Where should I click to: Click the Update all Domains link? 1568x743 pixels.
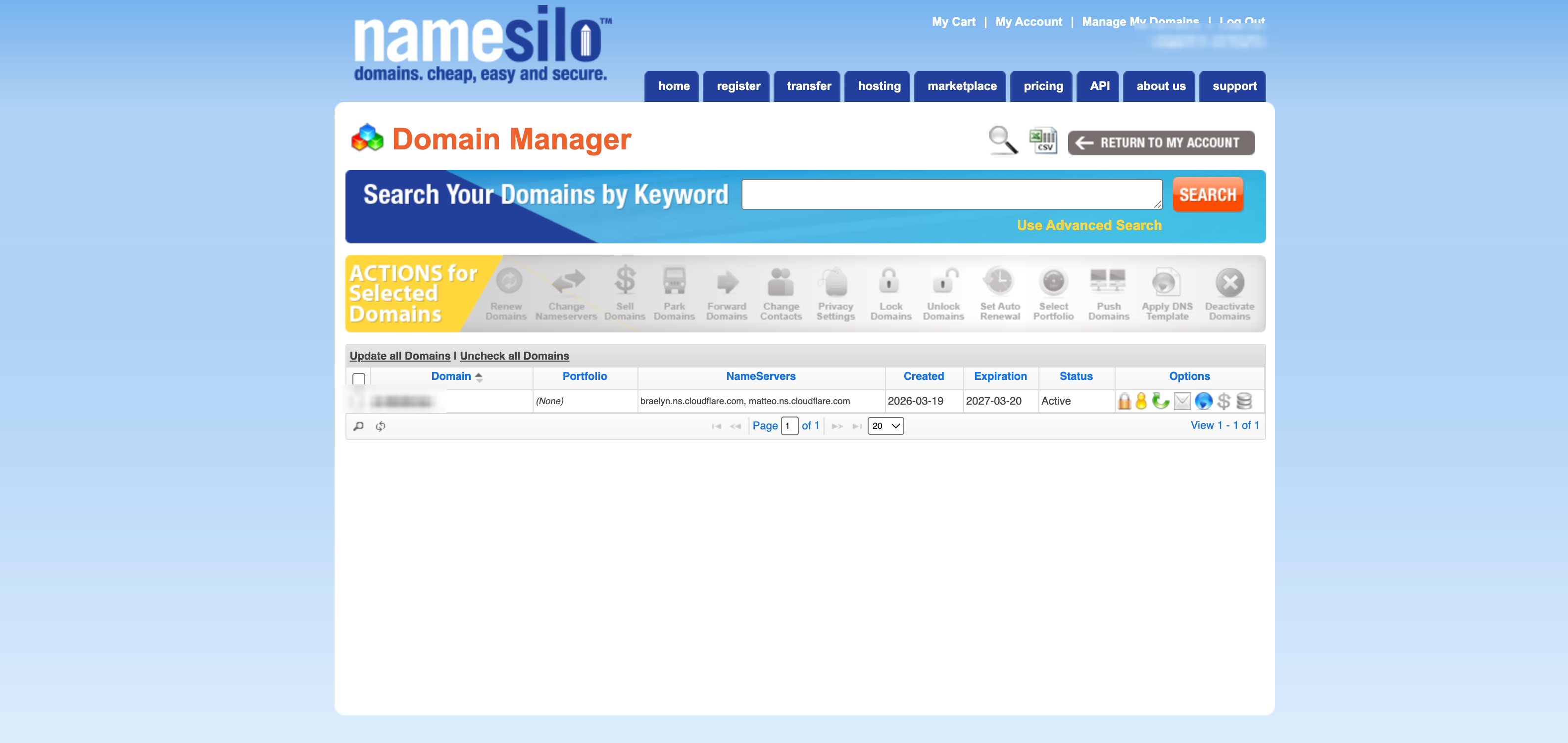[400, 356]
